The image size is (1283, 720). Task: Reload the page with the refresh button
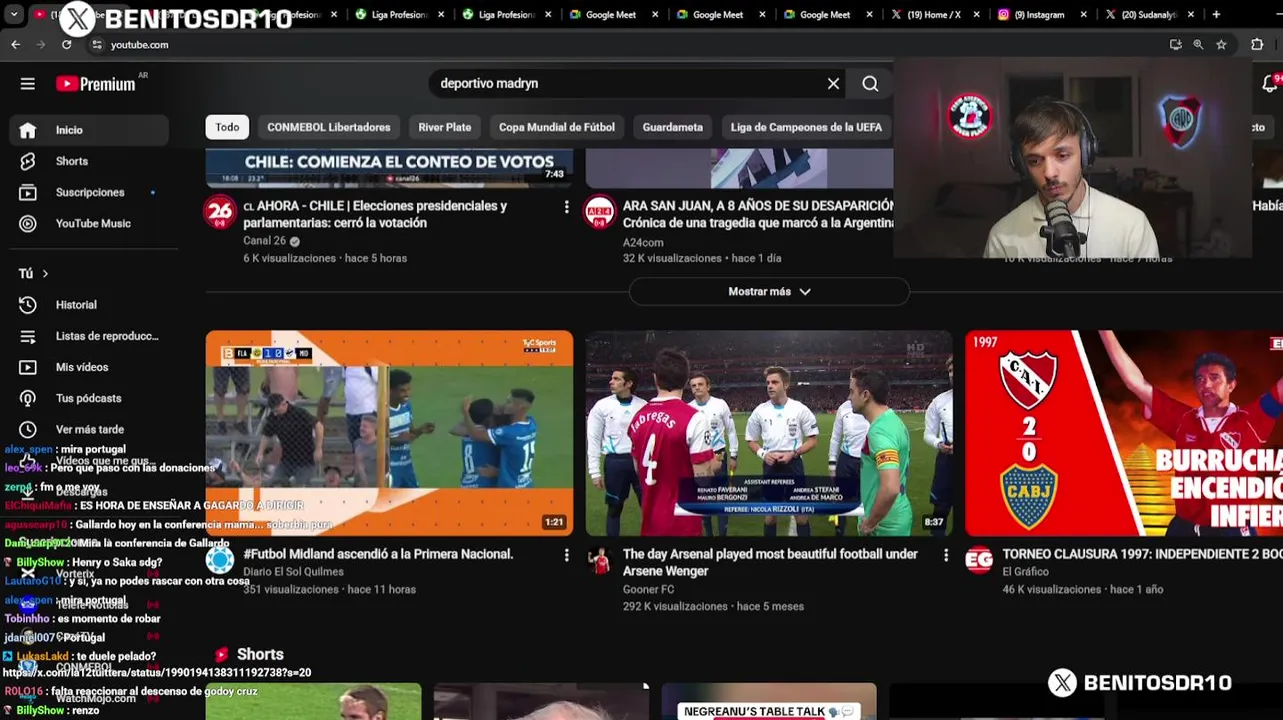(66, 45)
